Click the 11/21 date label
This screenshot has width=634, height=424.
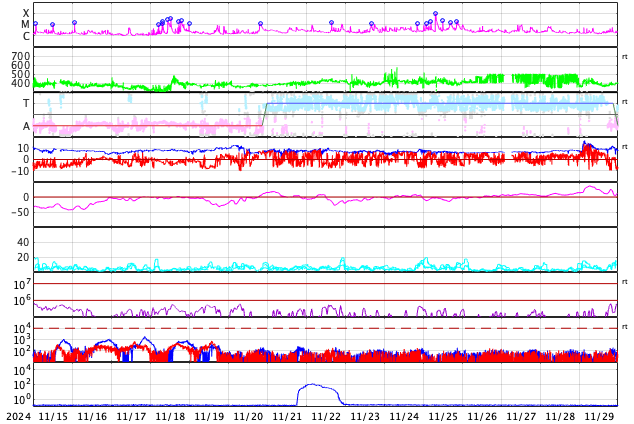coord(287,417)
